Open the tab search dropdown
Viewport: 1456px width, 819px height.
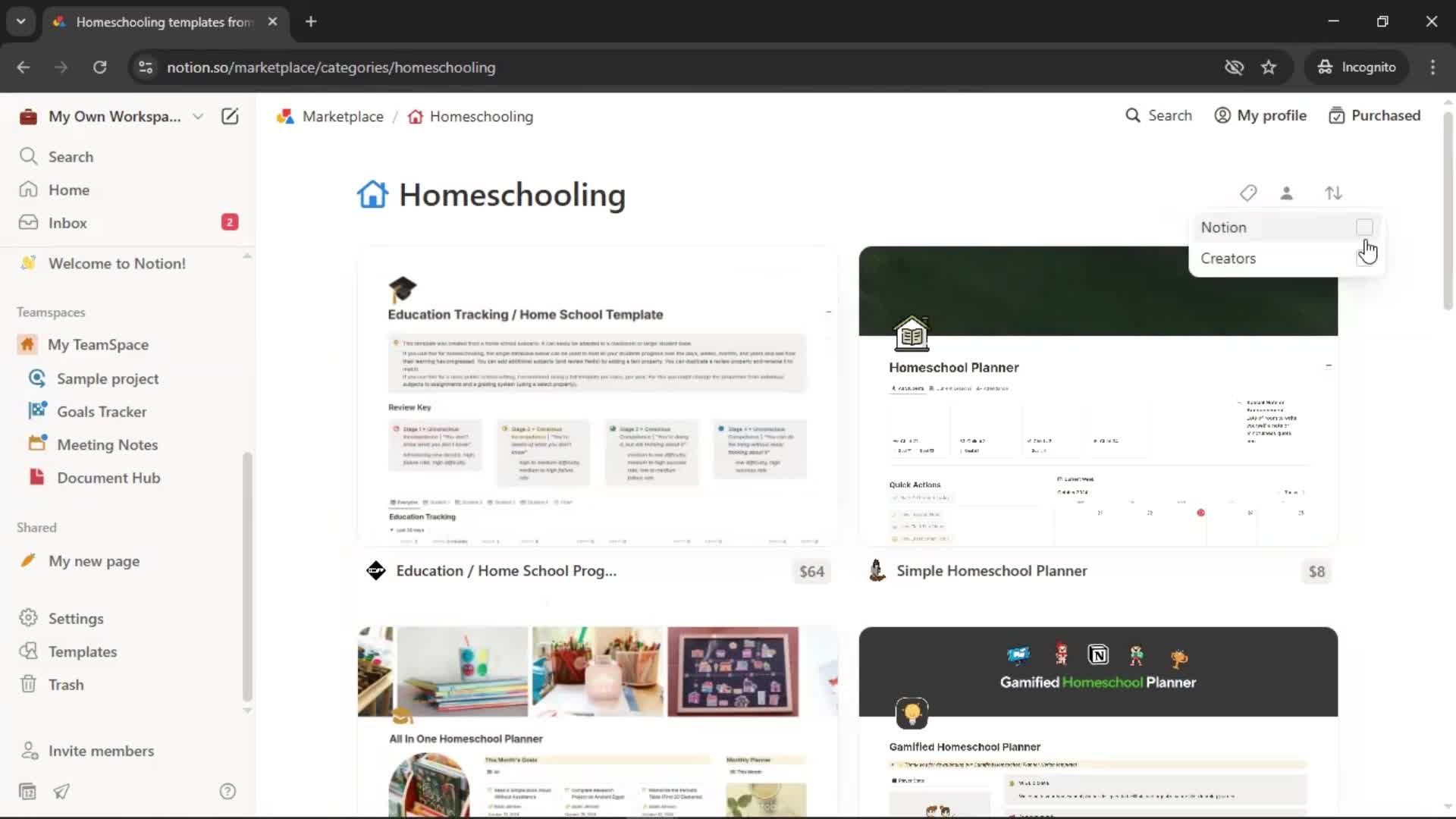tap(21, 22)
